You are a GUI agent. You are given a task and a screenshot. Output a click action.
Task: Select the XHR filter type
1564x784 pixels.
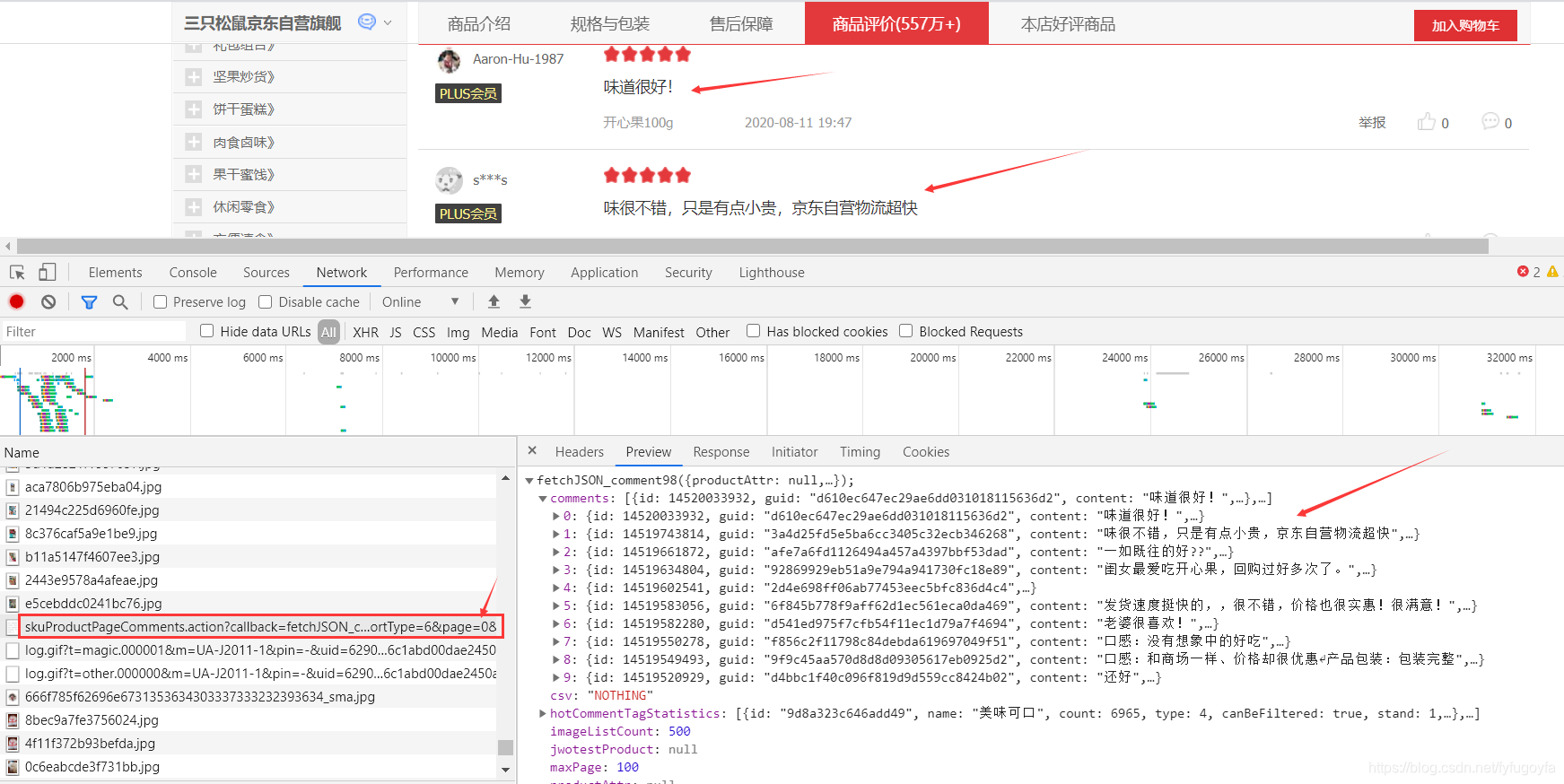365,332
